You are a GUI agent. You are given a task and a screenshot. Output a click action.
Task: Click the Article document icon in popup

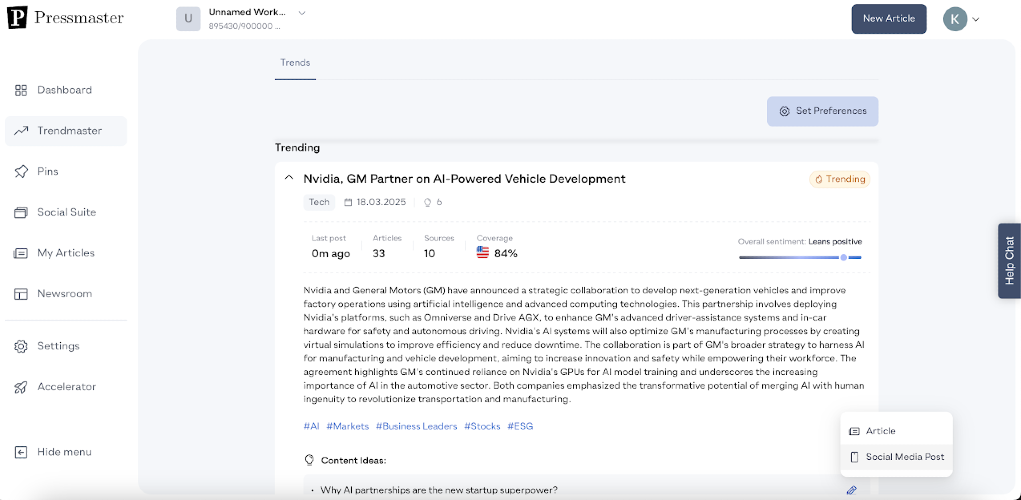[854, 431]
